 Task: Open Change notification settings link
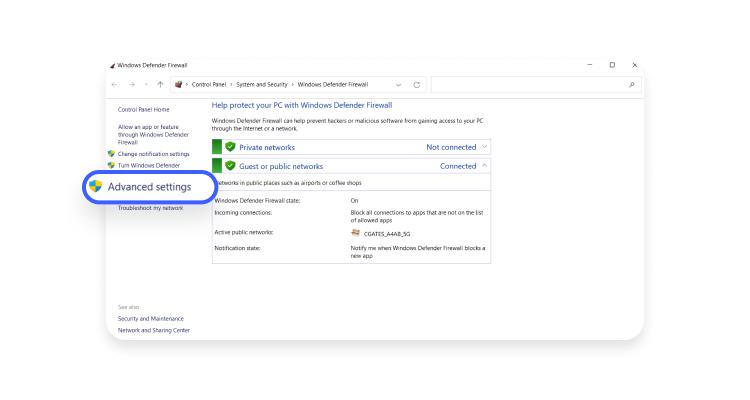point(154,154)
